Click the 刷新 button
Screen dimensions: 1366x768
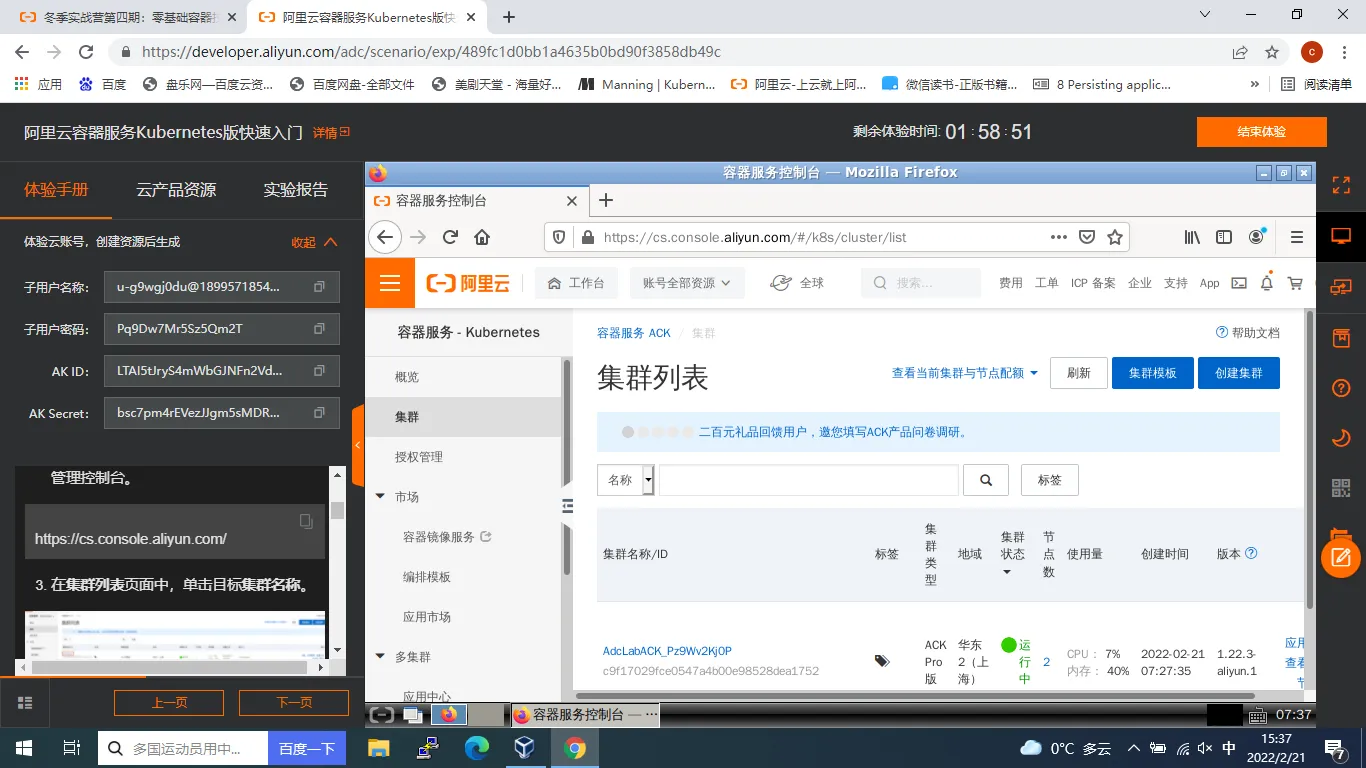click(x=1078, y=373)
